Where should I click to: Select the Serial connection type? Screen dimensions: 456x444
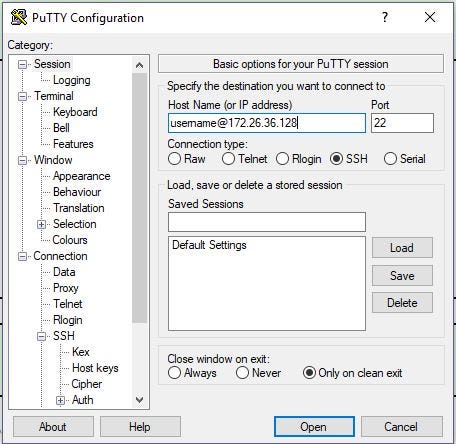[x=390, y=159]
